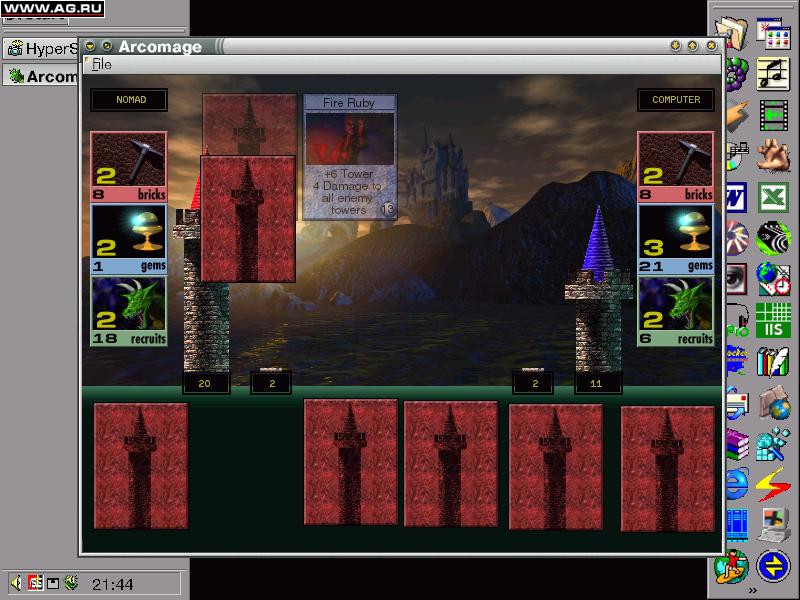
Task: Open the File menu in Arcomage
Action: (102, 64)
